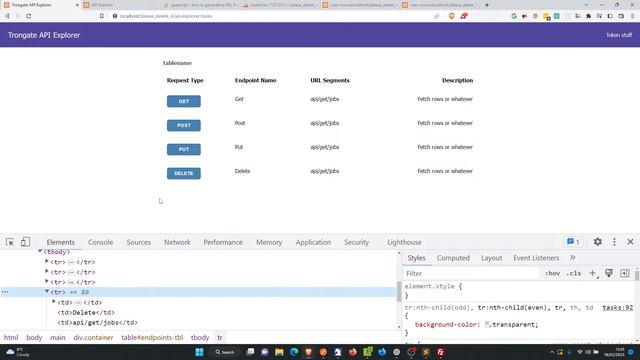Switch to the Sources tab
This screenshot has height=360, width=640.
138,242
